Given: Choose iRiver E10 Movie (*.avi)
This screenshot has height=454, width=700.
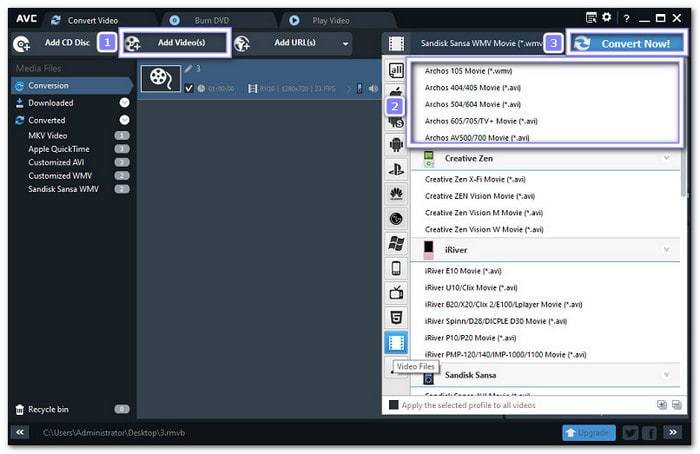Looking at the screenshot, I should point(462,271).
